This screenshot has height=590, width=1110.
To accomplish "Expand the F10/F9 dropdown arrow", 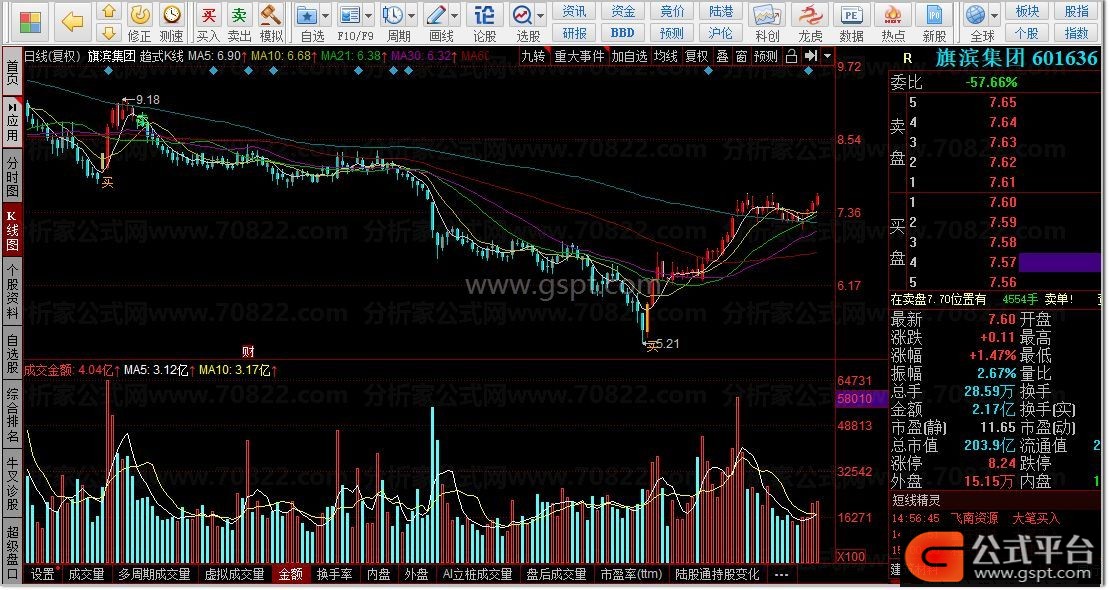I will [368, 16].
